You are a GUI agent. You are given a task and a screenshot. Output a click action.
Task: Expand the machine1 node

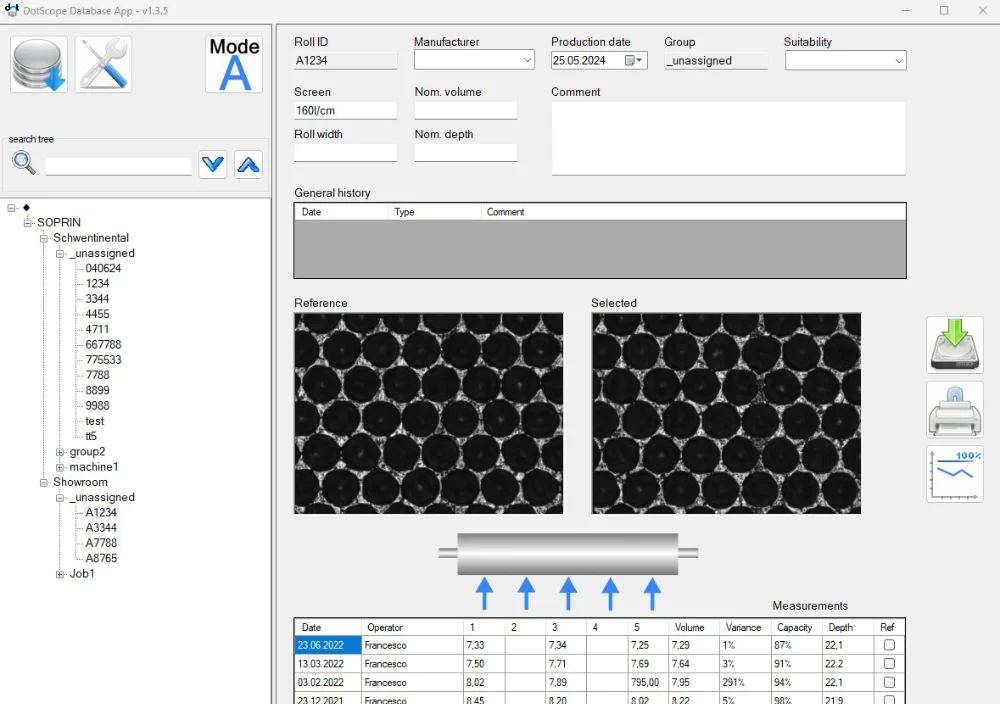click(60, 467)
